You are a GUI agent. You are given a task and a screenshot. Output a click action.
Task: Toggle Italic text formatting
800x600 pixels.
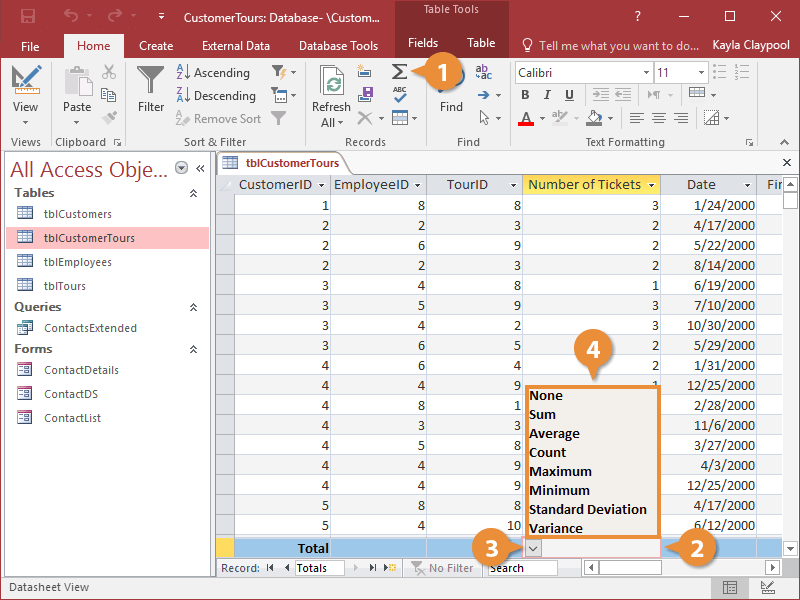[546, 95]
